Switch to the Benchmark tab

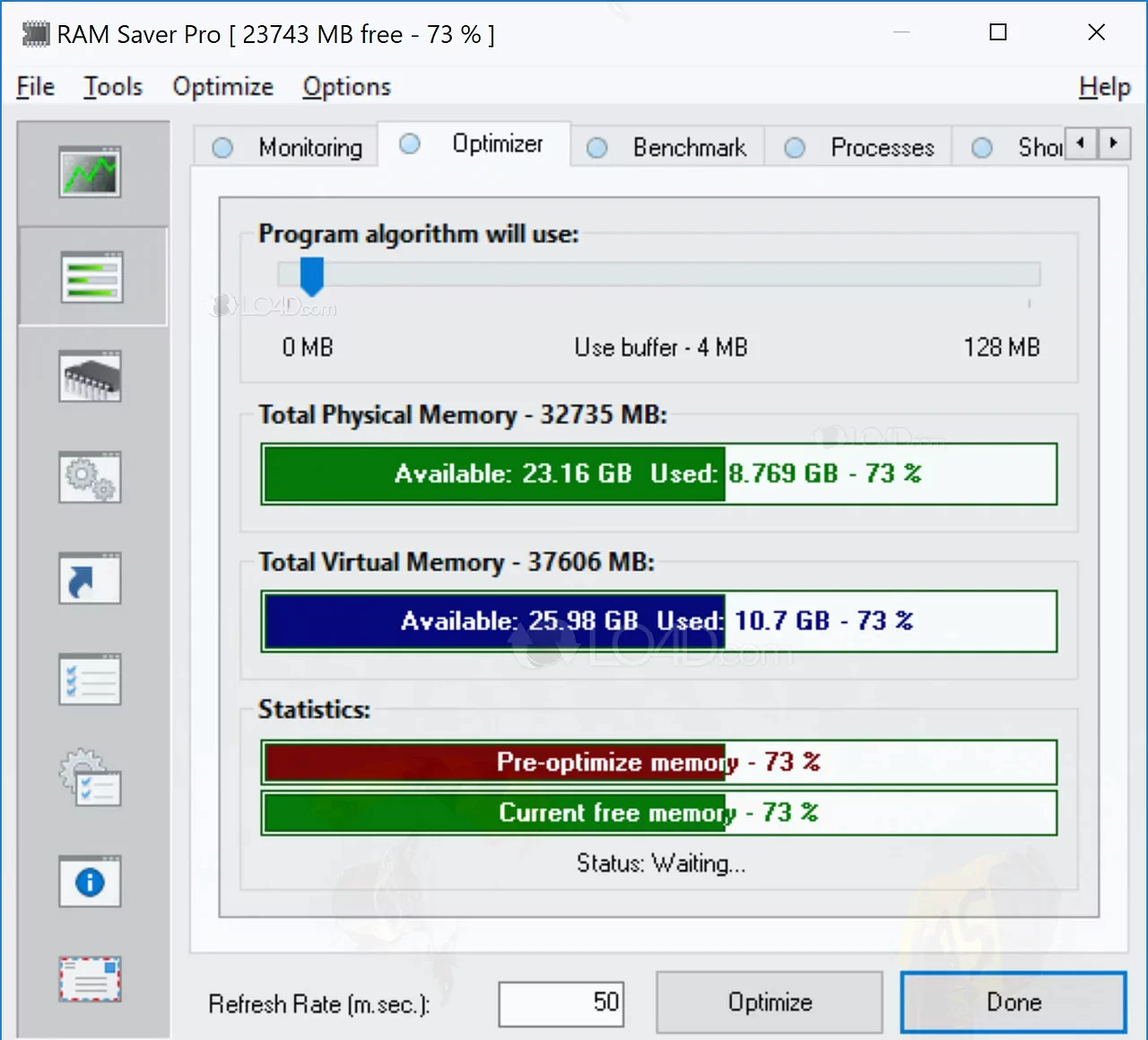(689, 147)
